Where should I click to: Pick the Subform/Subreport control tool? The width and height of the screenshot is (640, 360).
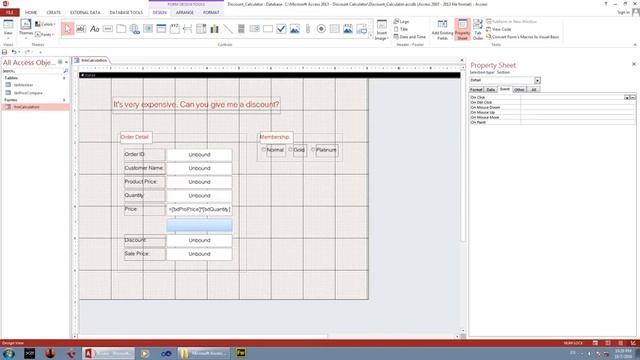point(335,29)
